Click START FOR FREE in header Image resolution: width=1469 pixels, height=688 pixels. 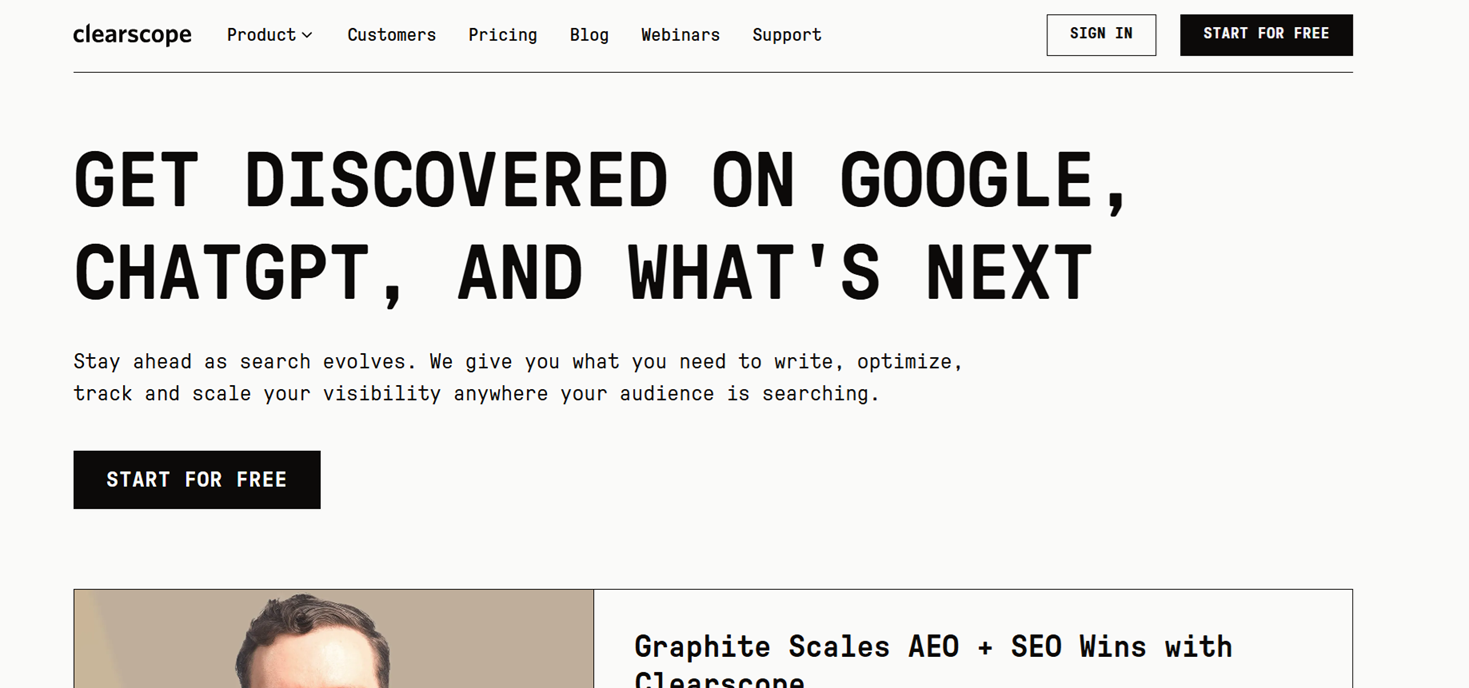[1266, 35]
